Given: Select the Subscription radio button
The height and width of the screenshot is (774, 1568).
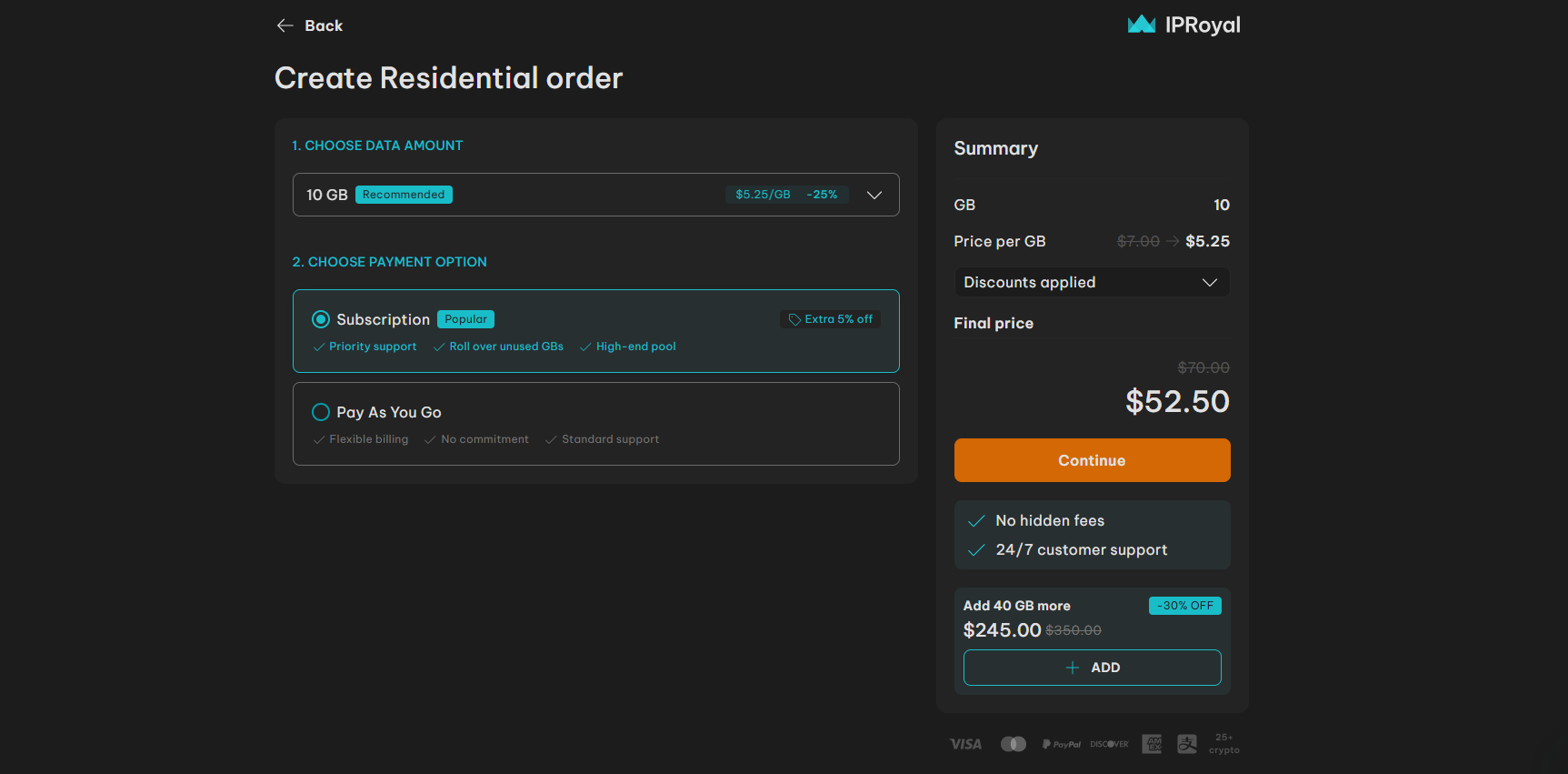Looking at the screenshot, I should (x=321, y=319).
